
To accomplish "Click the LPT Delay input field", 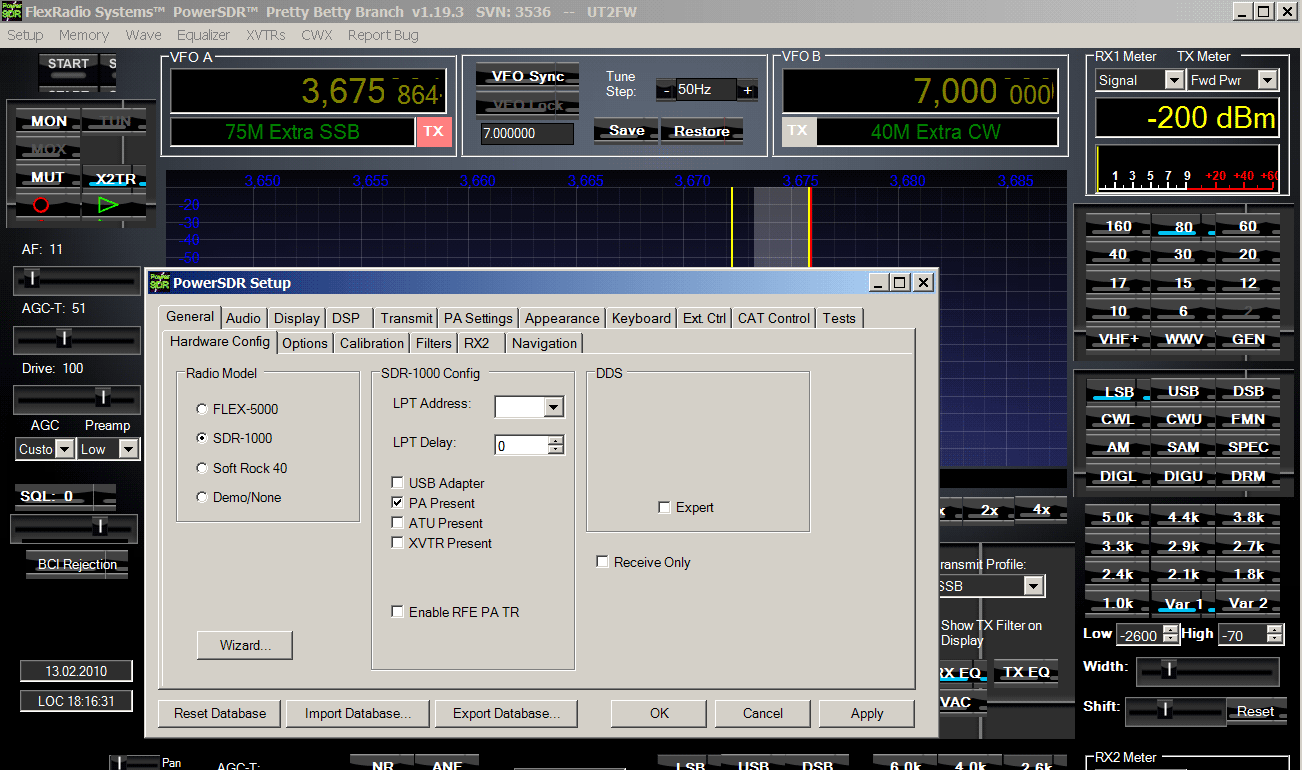I will click(x=521, y=446).
